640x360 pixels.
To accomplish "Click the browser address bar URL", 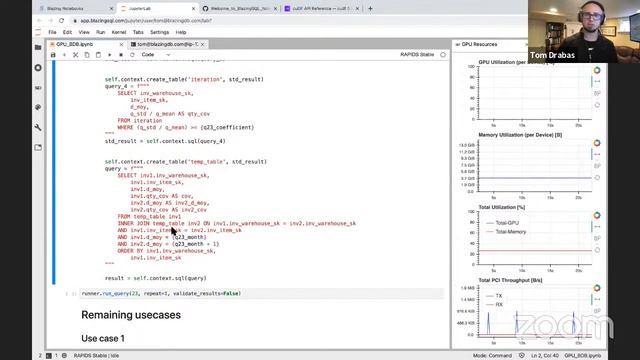I will [x=146, y=20].
